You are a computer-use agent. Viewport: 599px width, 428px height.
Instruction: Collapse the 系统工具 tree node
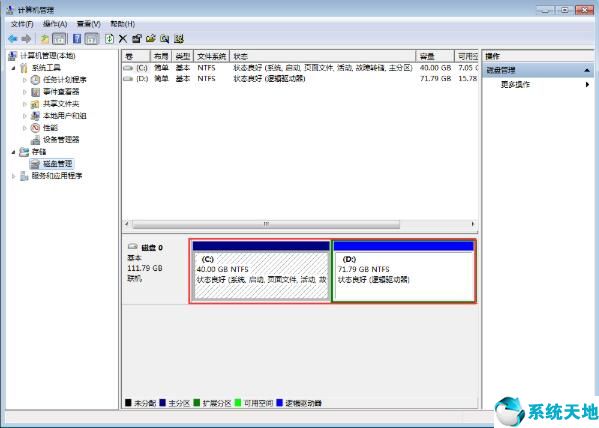click(13, 68)
